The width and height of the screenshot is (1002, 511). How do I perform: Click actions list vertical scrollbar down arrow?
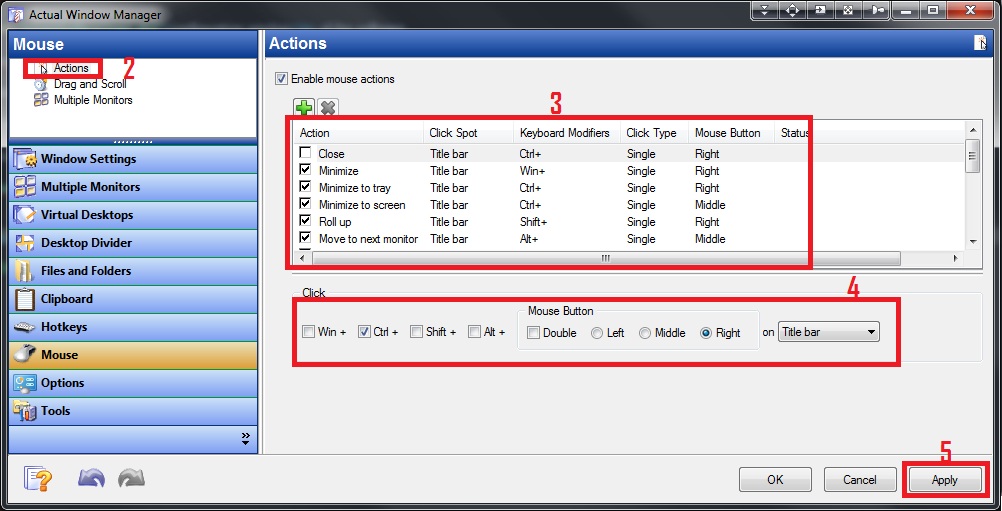click(973, 241)
